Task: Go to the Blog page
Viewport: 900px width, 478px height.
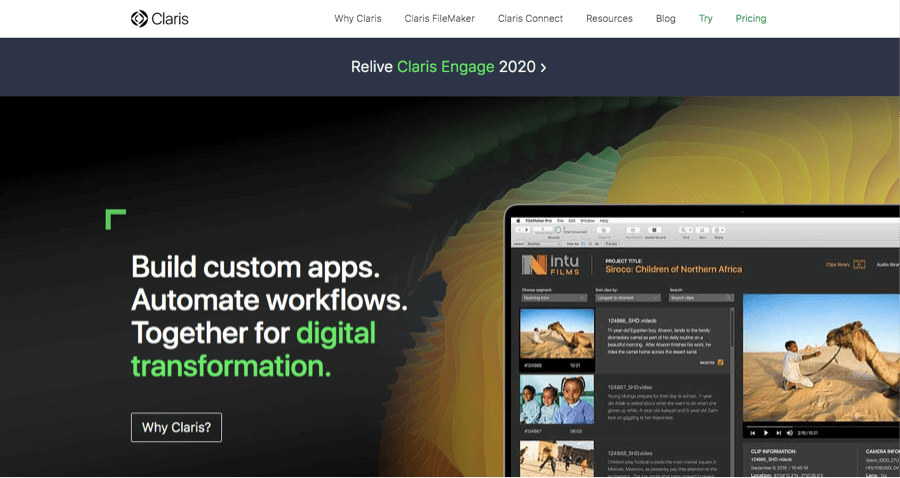Action: 666,18
